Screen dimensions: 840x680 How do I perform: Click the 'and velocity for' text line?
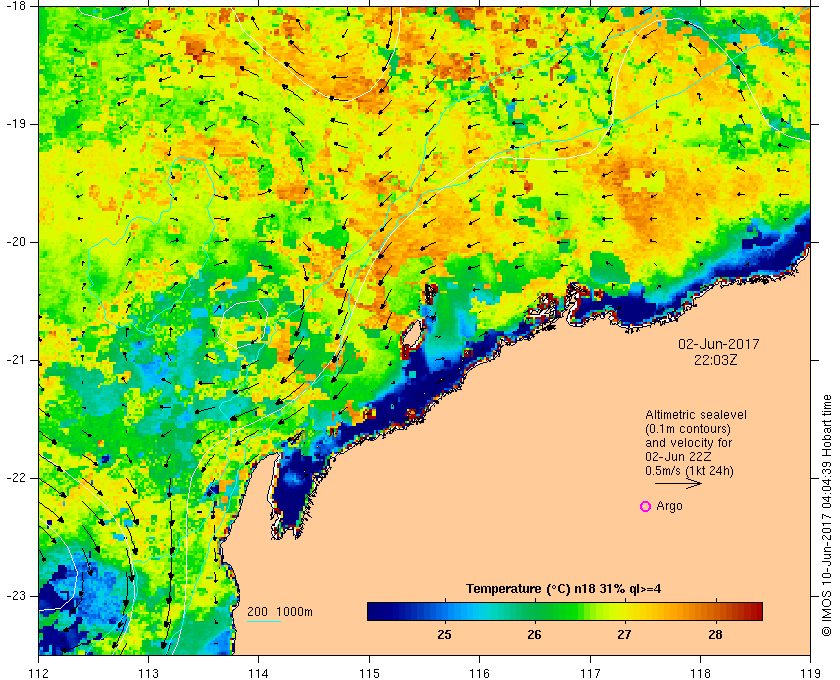tap(688, 443)
